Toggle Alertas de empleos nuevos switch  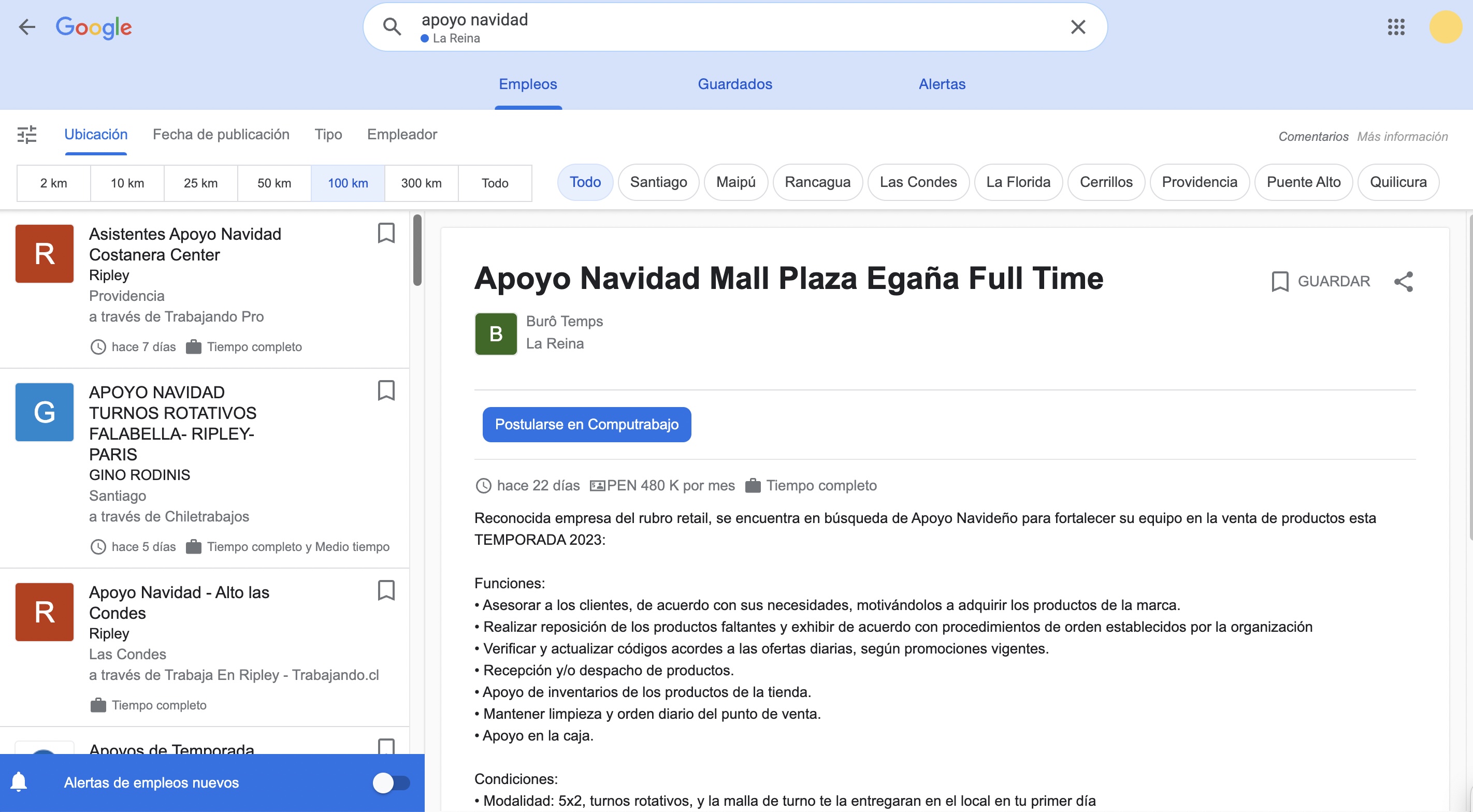[x=392, y=783]
